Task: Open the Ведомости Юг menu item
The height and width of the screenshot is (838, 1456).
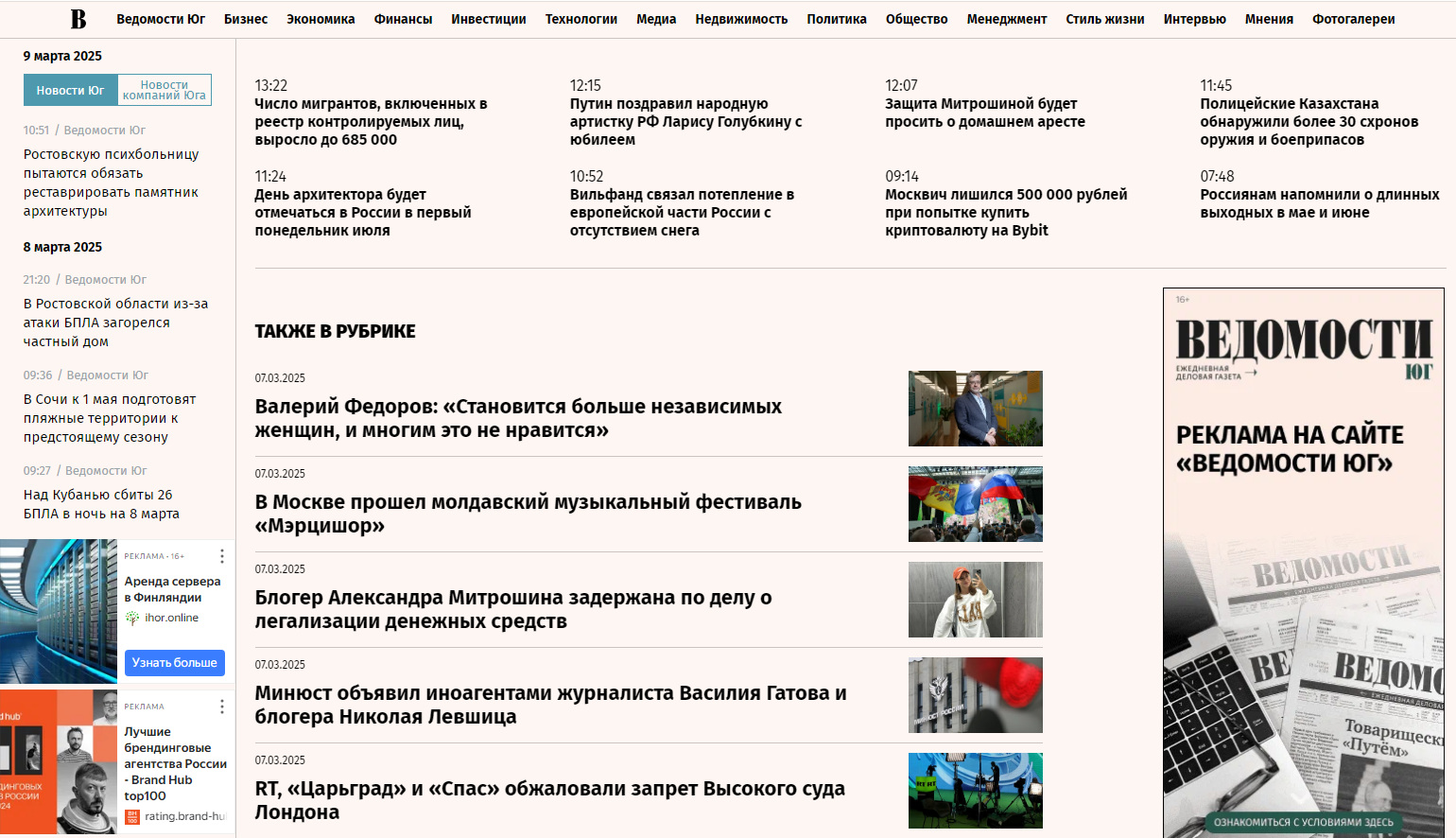Action: pos(161,19)
